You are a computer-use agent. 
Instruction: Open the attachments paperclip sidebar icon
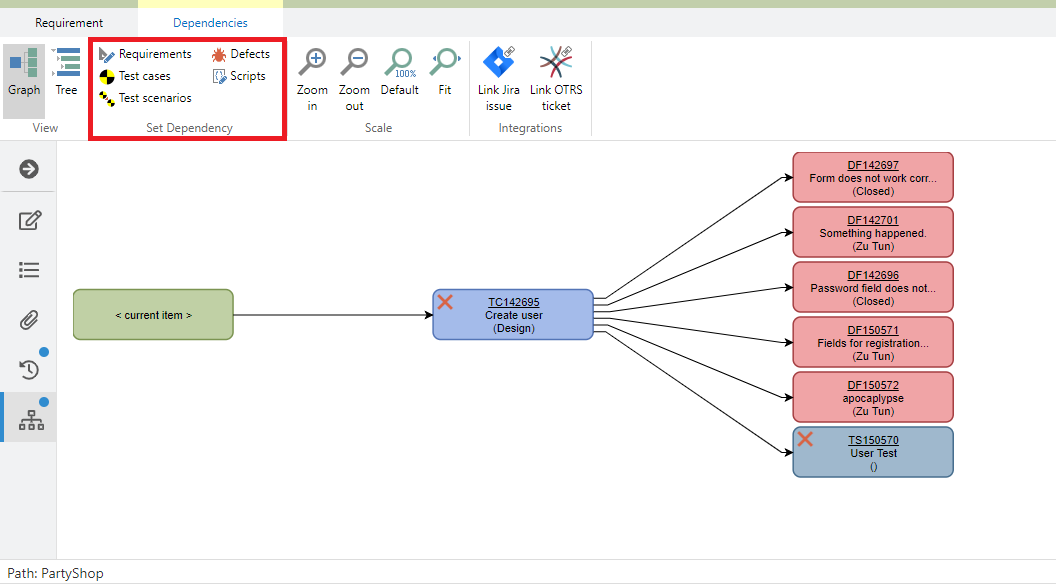click(29, 320)
